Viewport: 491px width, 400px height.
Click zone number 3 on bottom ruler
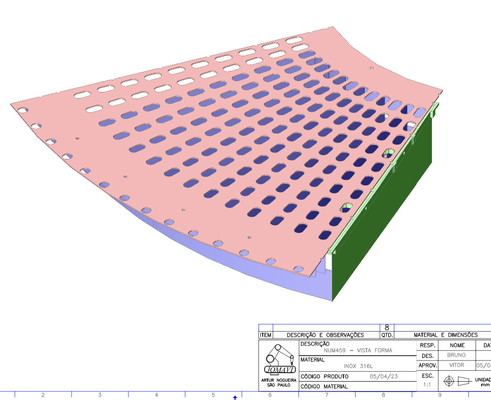click(x=100, y=395)
